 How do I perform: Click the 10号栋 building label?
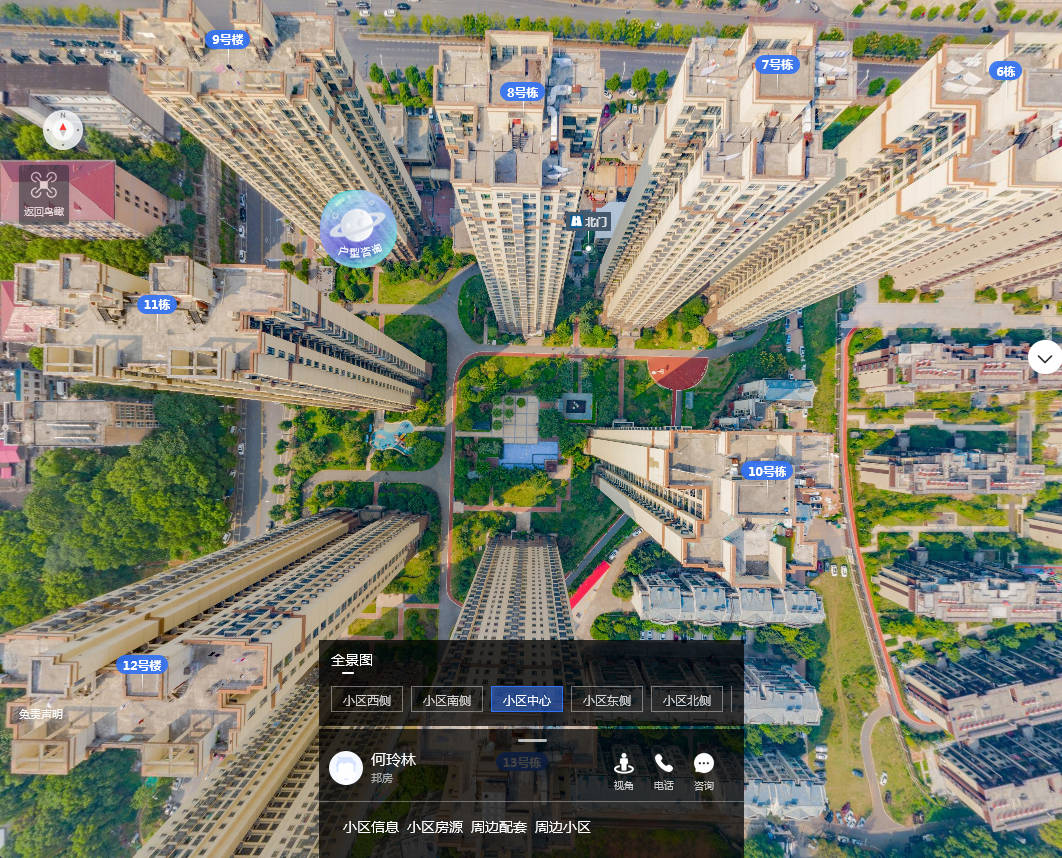(x=768, y=471)
